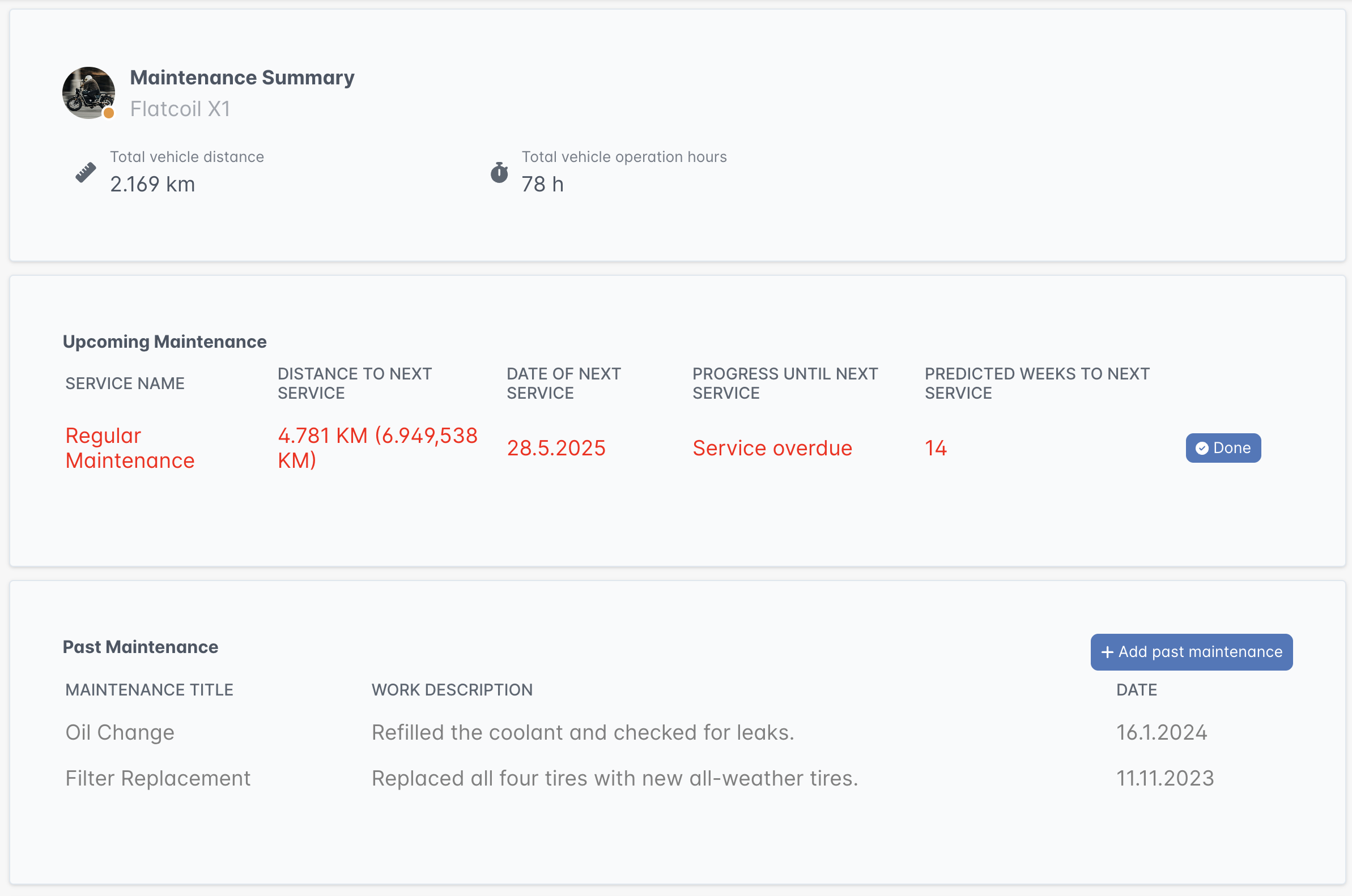Click the Service Name column header
The image size is (1352, 896).
[125, 383]
